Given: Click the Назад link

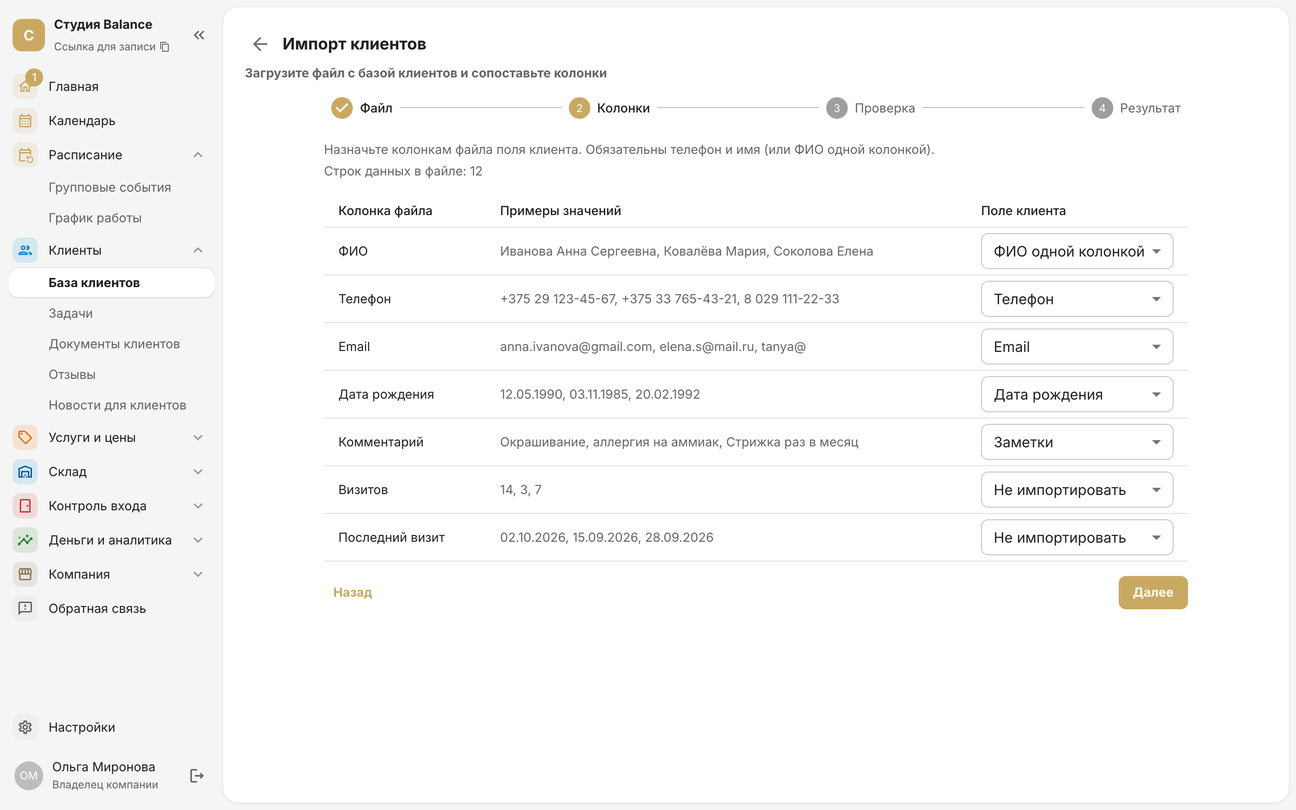Looking at the screenshot, I should click(x=352, y=592).
